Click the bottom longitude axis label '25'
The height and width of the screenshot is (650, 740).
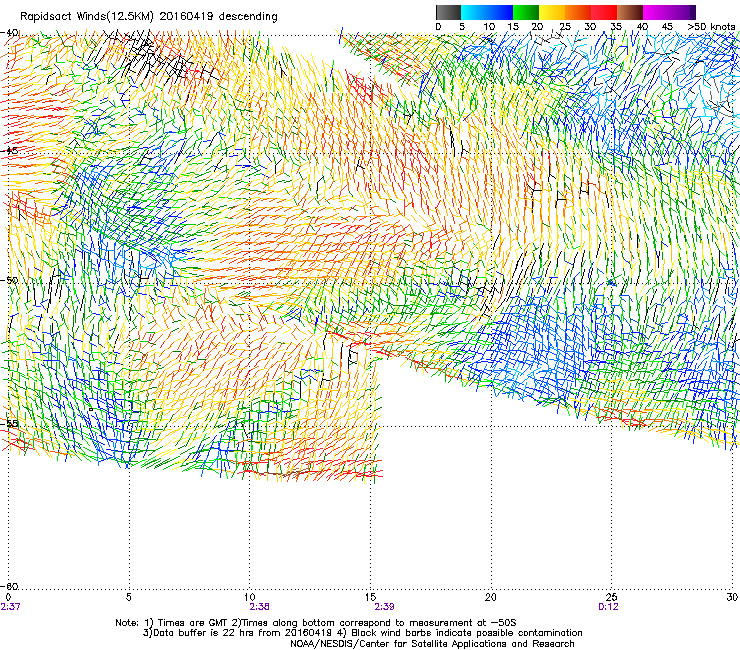tap(611, 597)
